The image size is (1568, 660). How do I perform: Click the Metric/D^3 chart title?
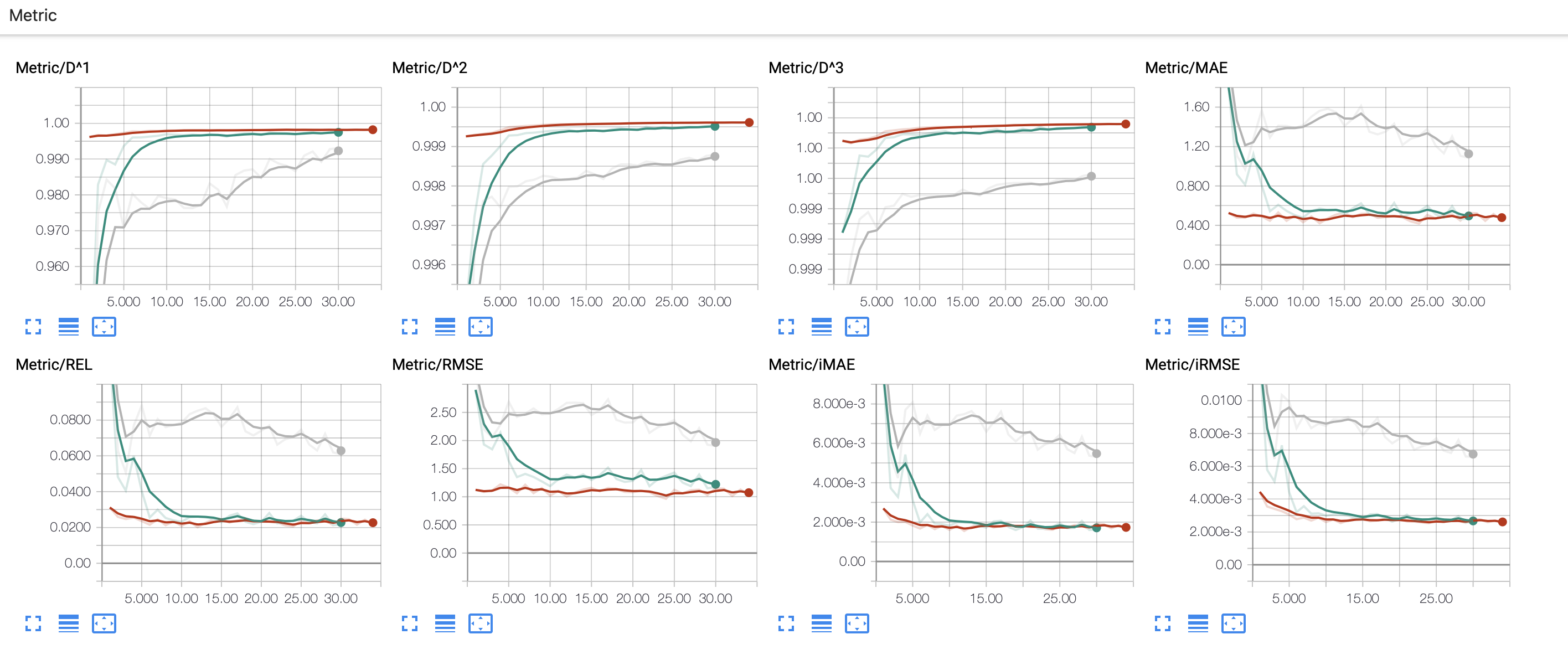click(805, 68)
